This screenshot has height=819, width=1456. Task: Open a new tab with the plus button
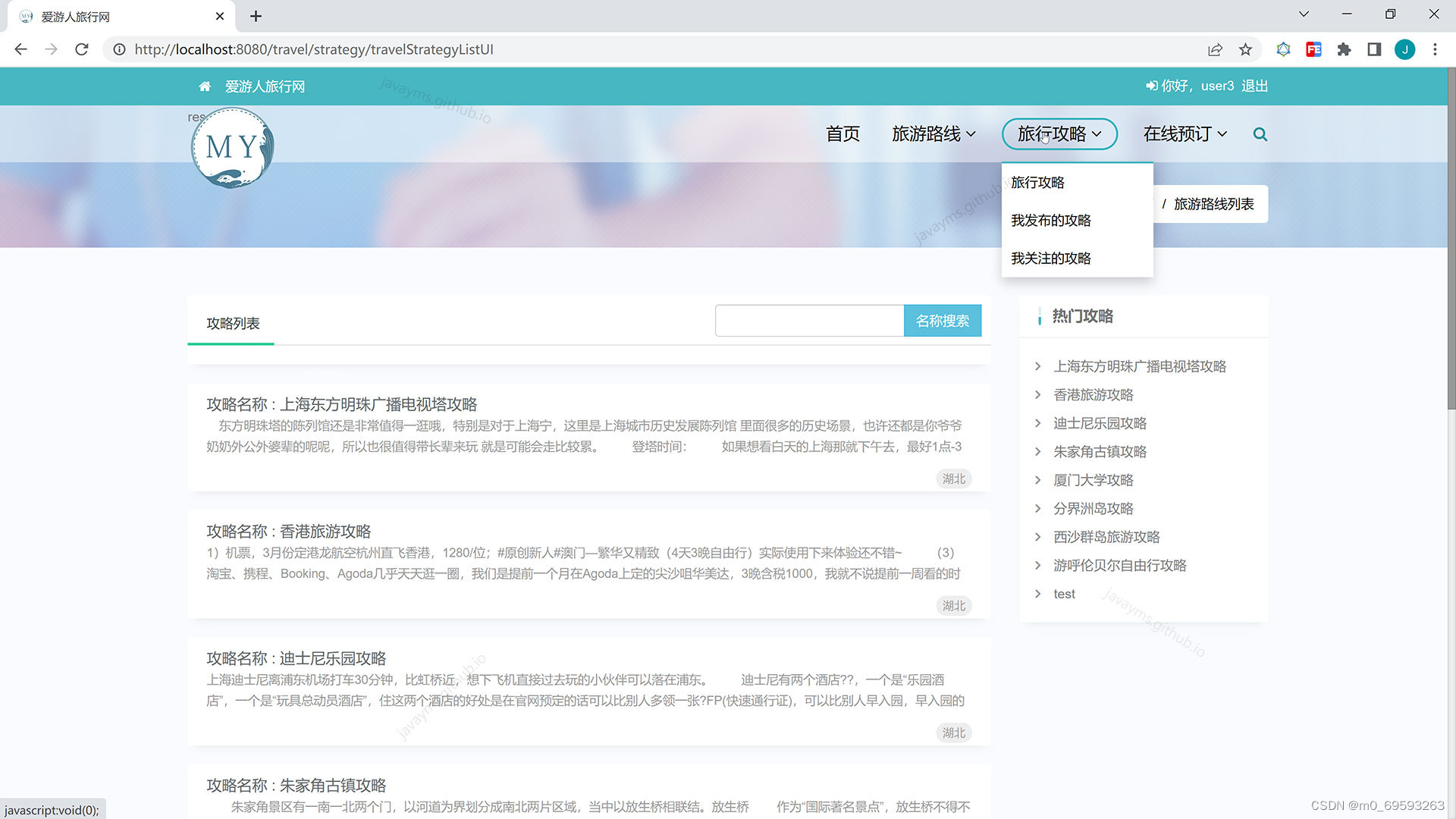tap(256, 16)
